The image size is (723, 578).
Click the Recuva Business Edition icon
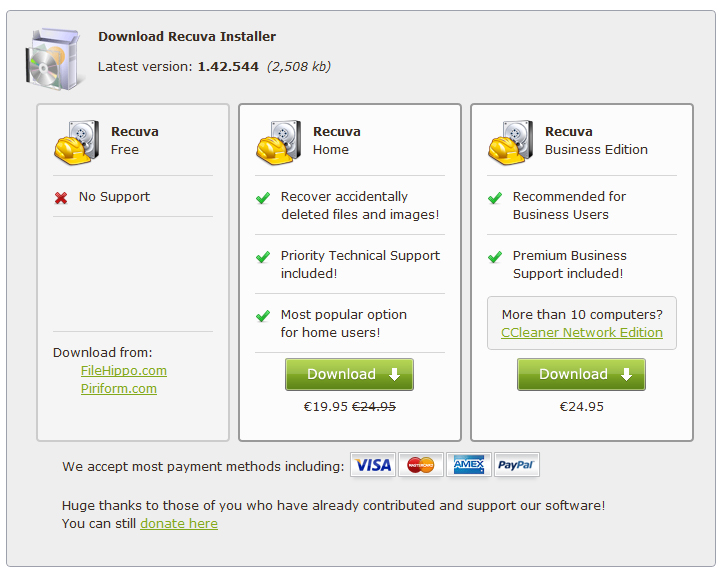[x=511, y=141]
